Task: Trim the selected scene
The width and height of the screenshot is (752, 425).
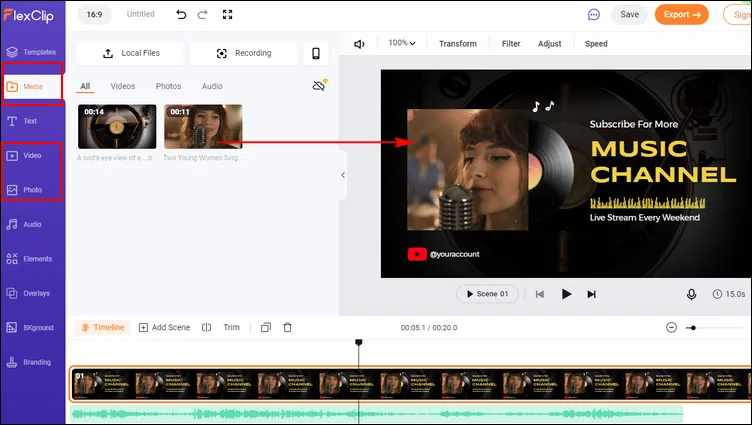Action: (x=231, y=328)
